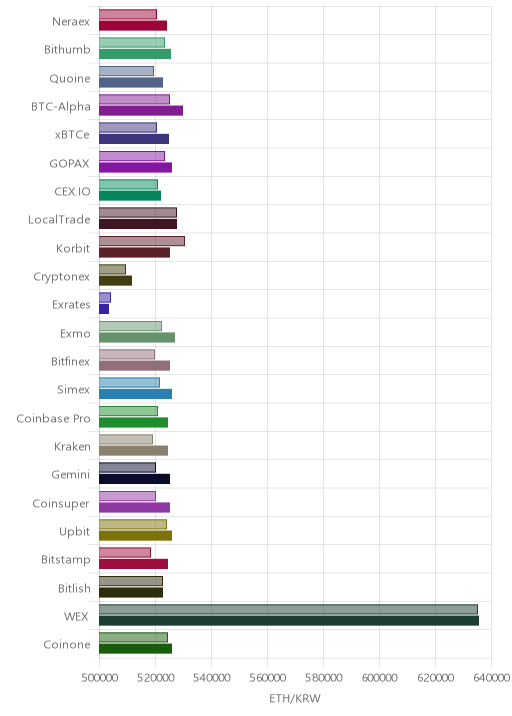Click the LocalTrade label
Viewport: 512px width, 716px height.
click(x=59, y=220)
